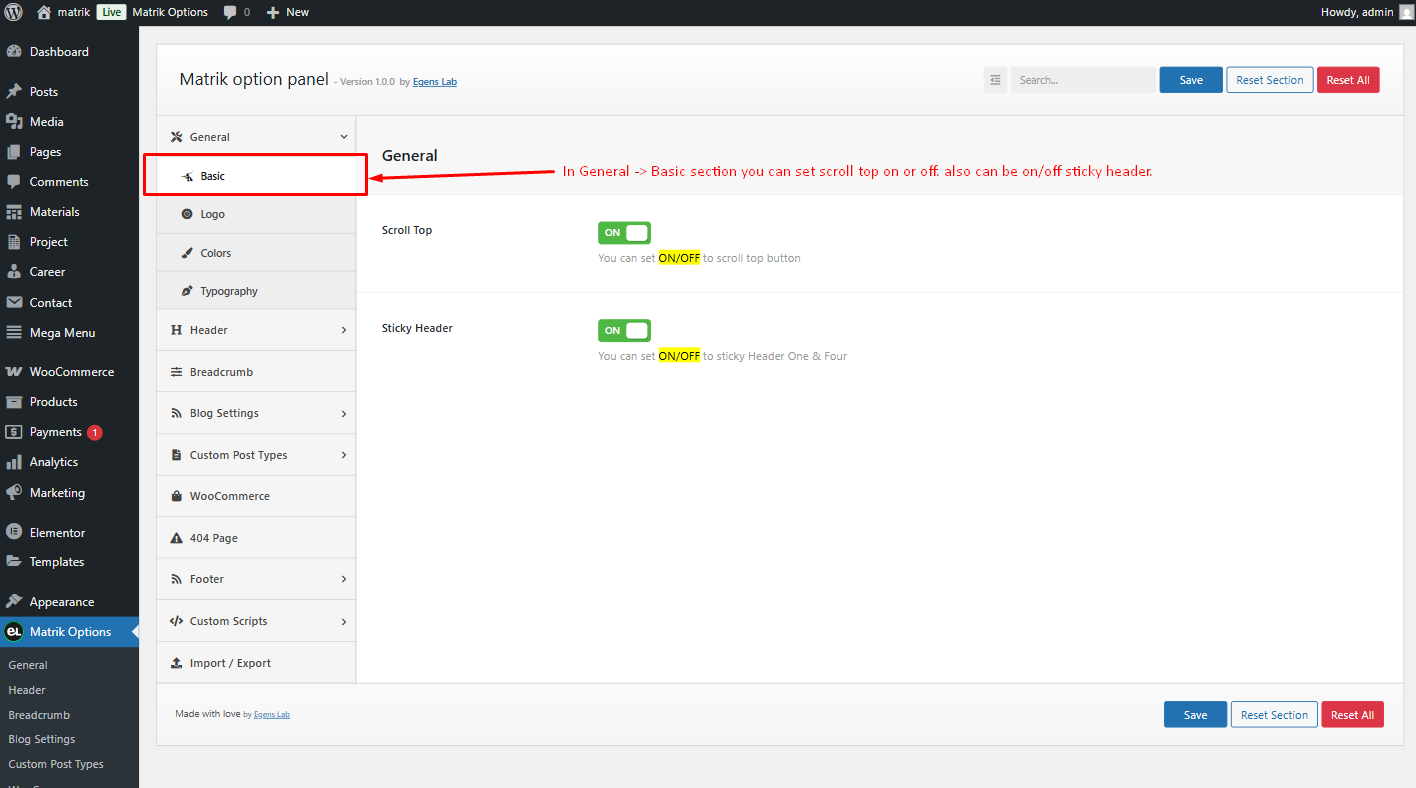Image resolution: width=1416 pixels, height=788 pixels.
Task: Click the top Save button
Action: (1191, 80)
